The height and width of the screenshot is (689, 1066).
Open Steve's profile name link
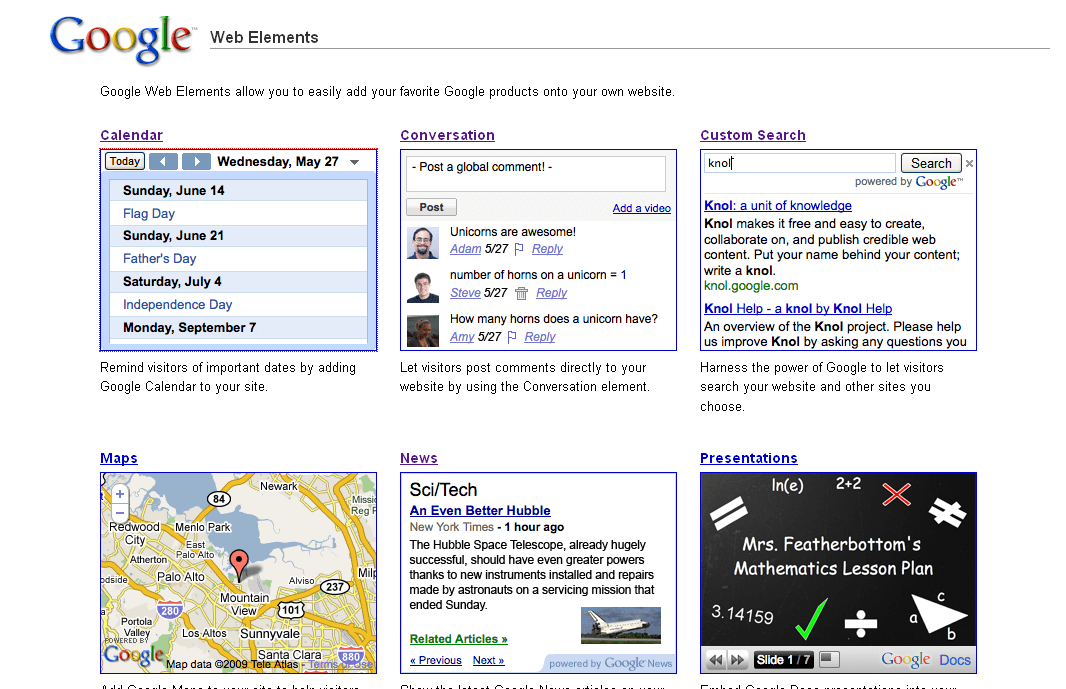(x=465, y=292)
